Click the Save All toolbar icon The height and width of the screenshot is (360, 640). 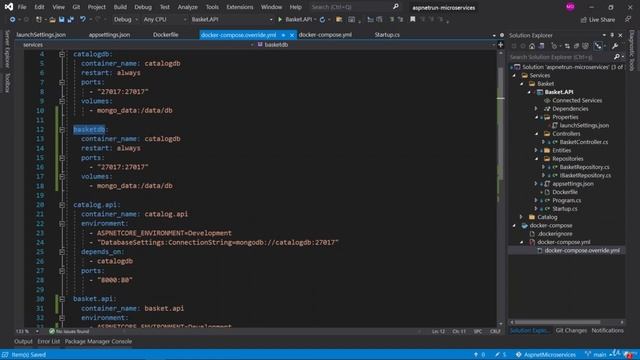[x=71, y=20]
